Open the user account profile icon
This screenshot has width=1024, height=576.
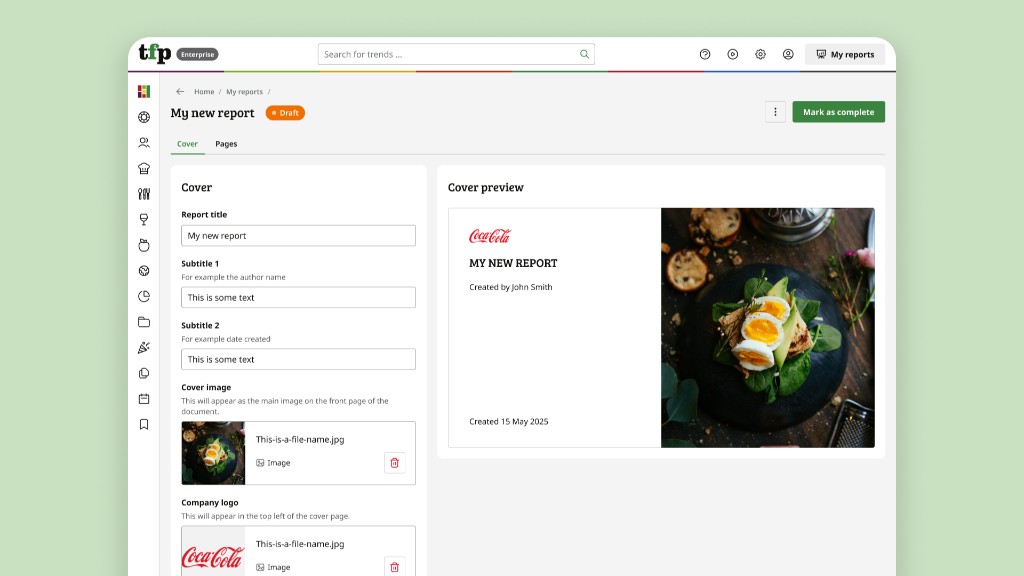click(x=788, y=54)
